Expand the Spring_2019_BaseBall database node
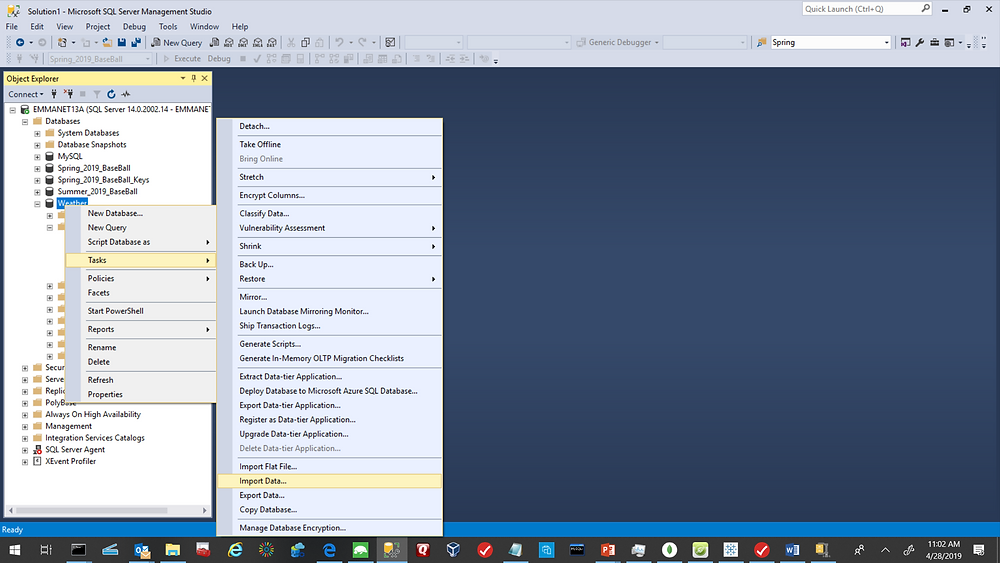The width and height of the screenshot is (1000, 563). click(x=37, y=168)
